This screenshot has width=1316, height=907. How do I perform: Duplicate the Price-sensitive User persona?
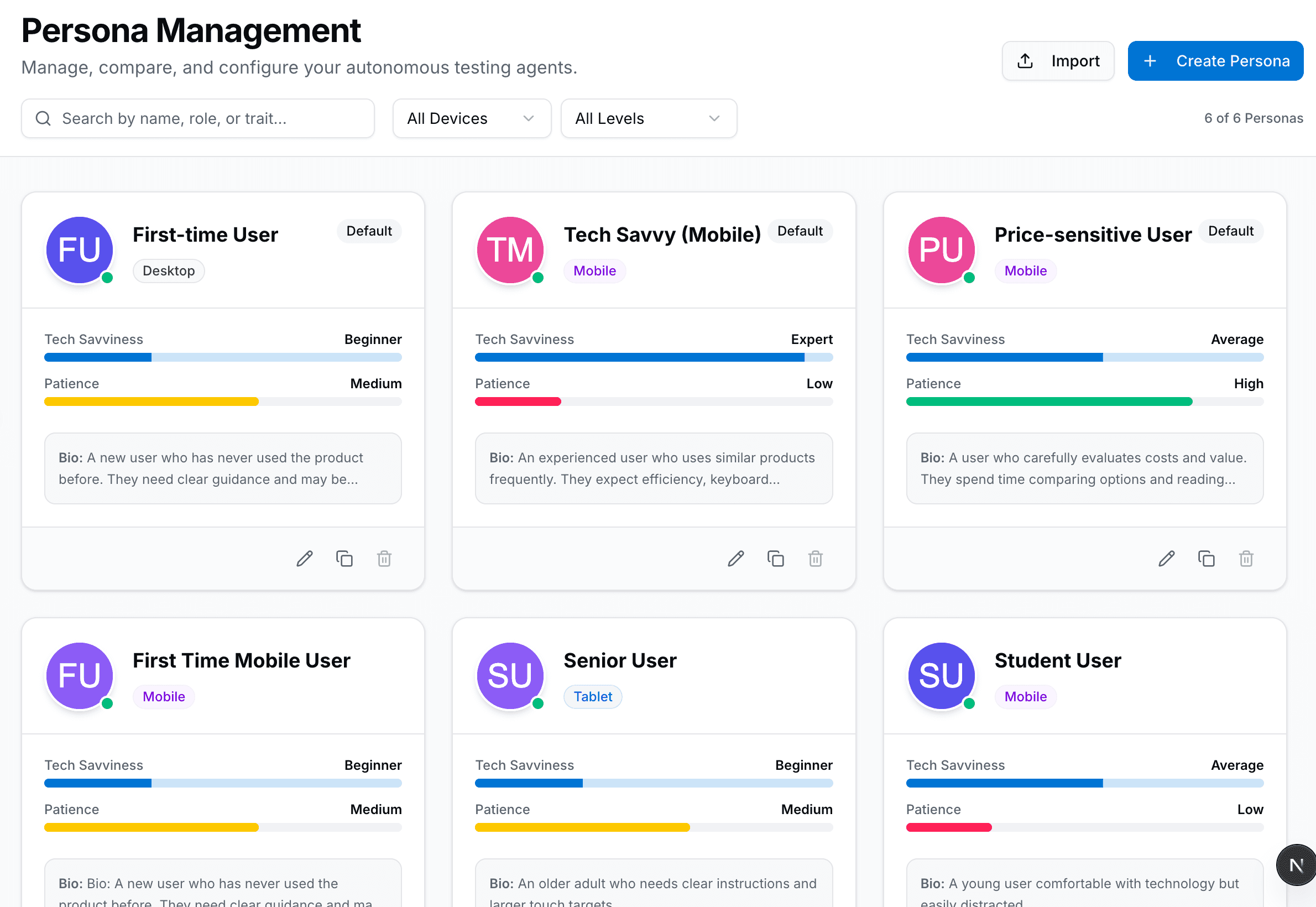pos(1207,559)
